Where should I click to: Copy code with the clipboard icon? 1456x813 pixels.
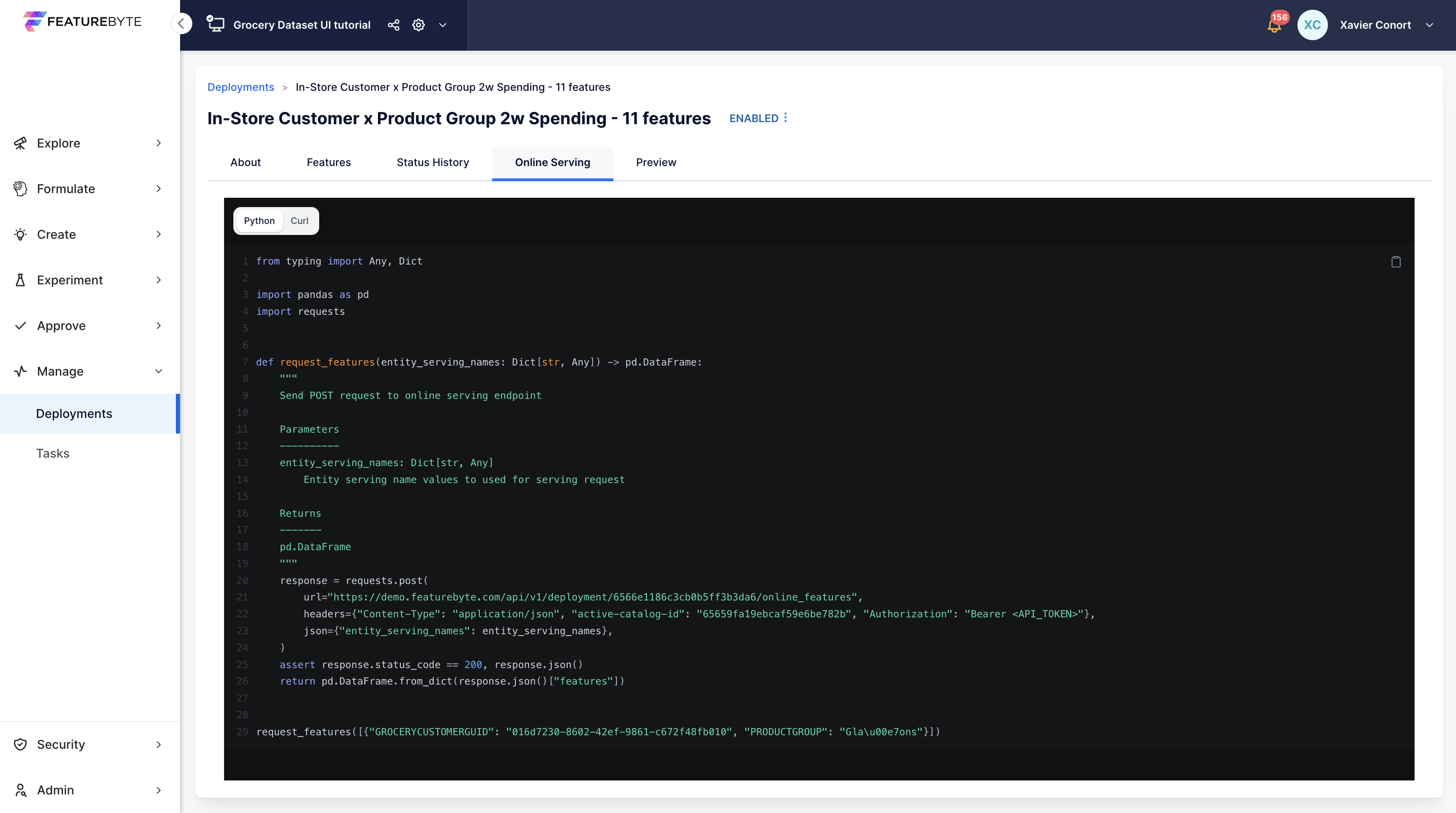point(1396,262)
